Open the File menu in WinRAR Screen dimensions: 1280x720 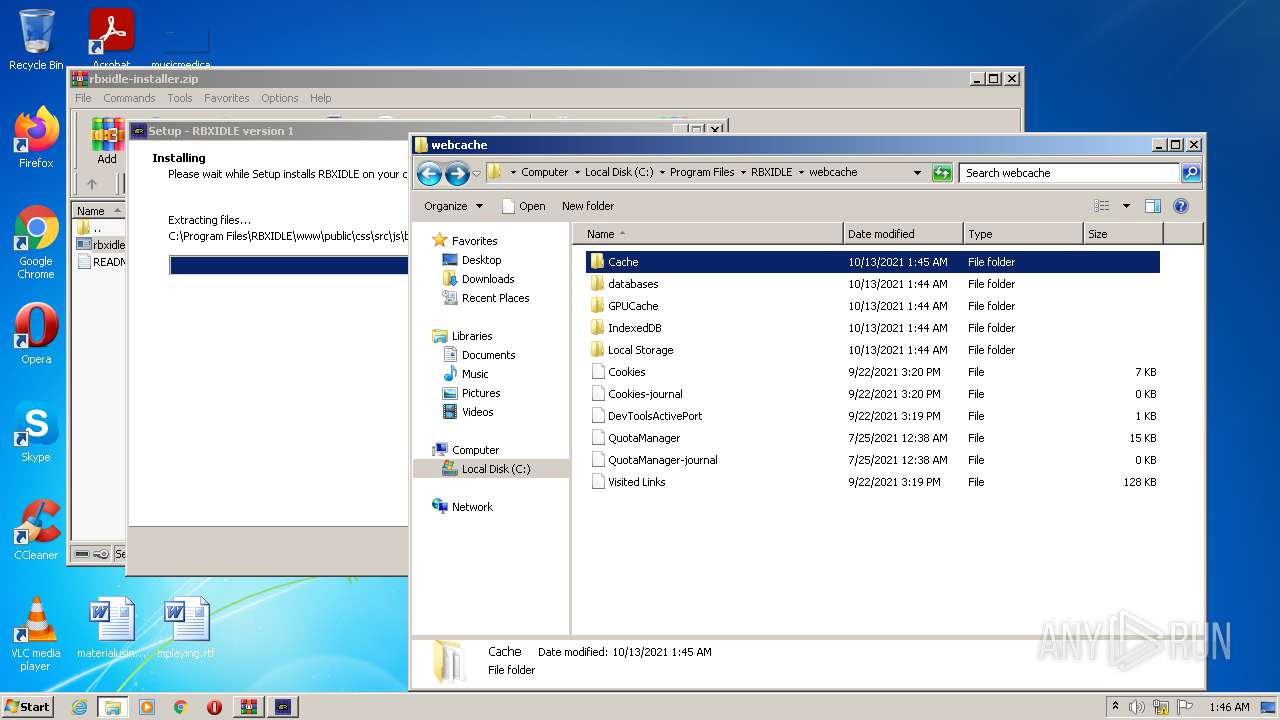pyautogui.click(x=83, y=98)
